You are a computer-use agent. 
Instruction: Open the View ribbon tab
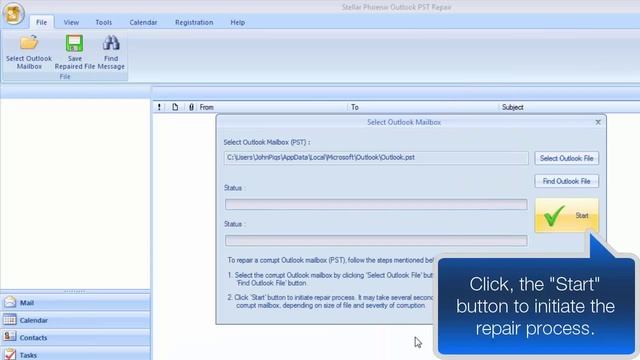pyautogui.click(x=71, y=22)
